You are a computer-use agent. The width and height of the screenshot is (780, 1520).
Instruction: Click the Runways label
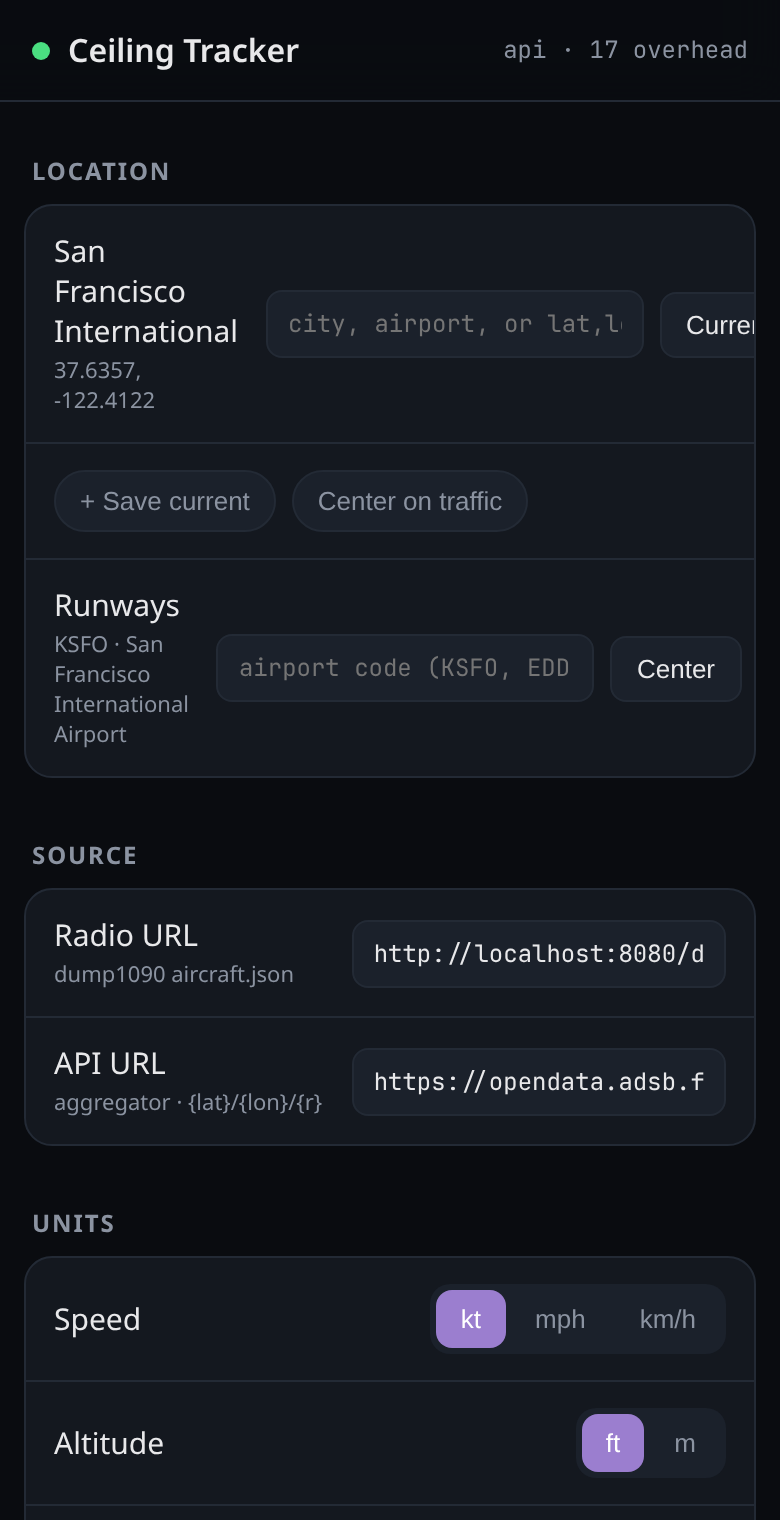click(117, 606)
